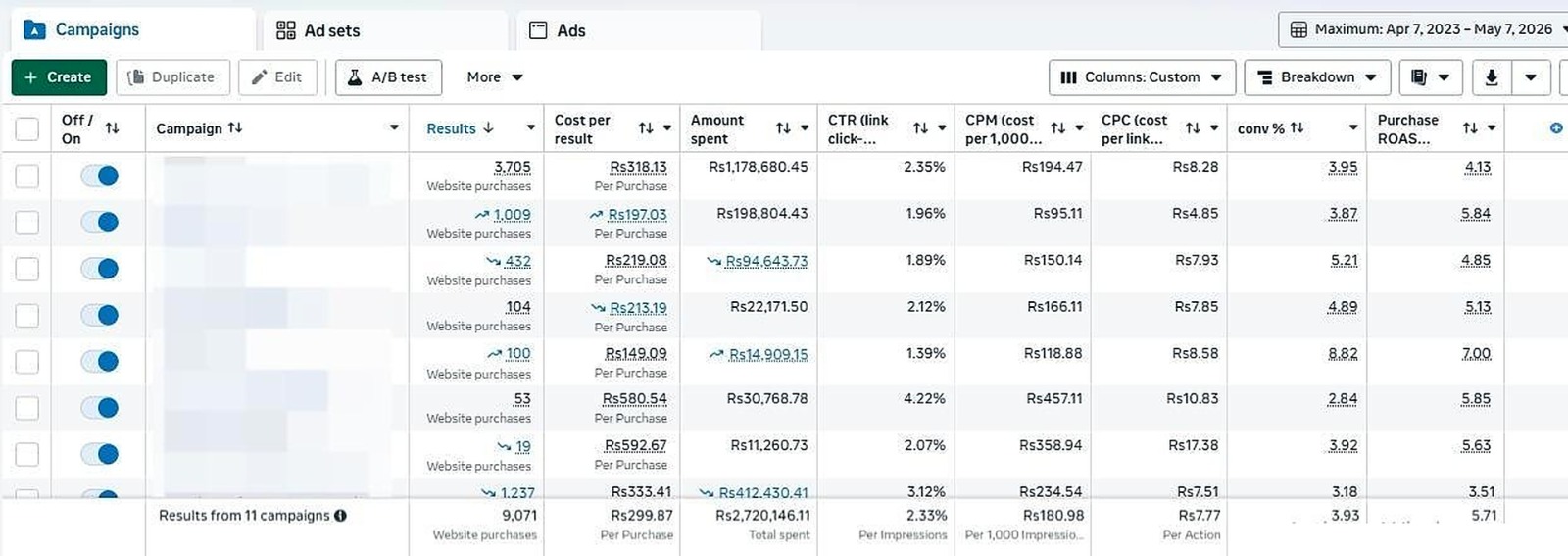Click the Ads tab square icon
The image size is (1568, 556).
(538, 30)
